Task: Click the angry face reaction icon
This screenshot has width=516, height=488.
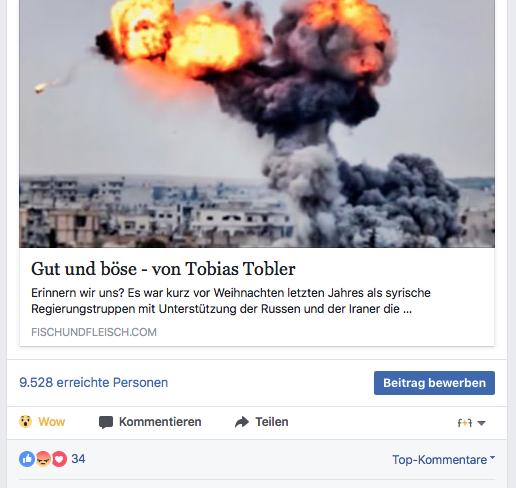Action: click(43, 459)
